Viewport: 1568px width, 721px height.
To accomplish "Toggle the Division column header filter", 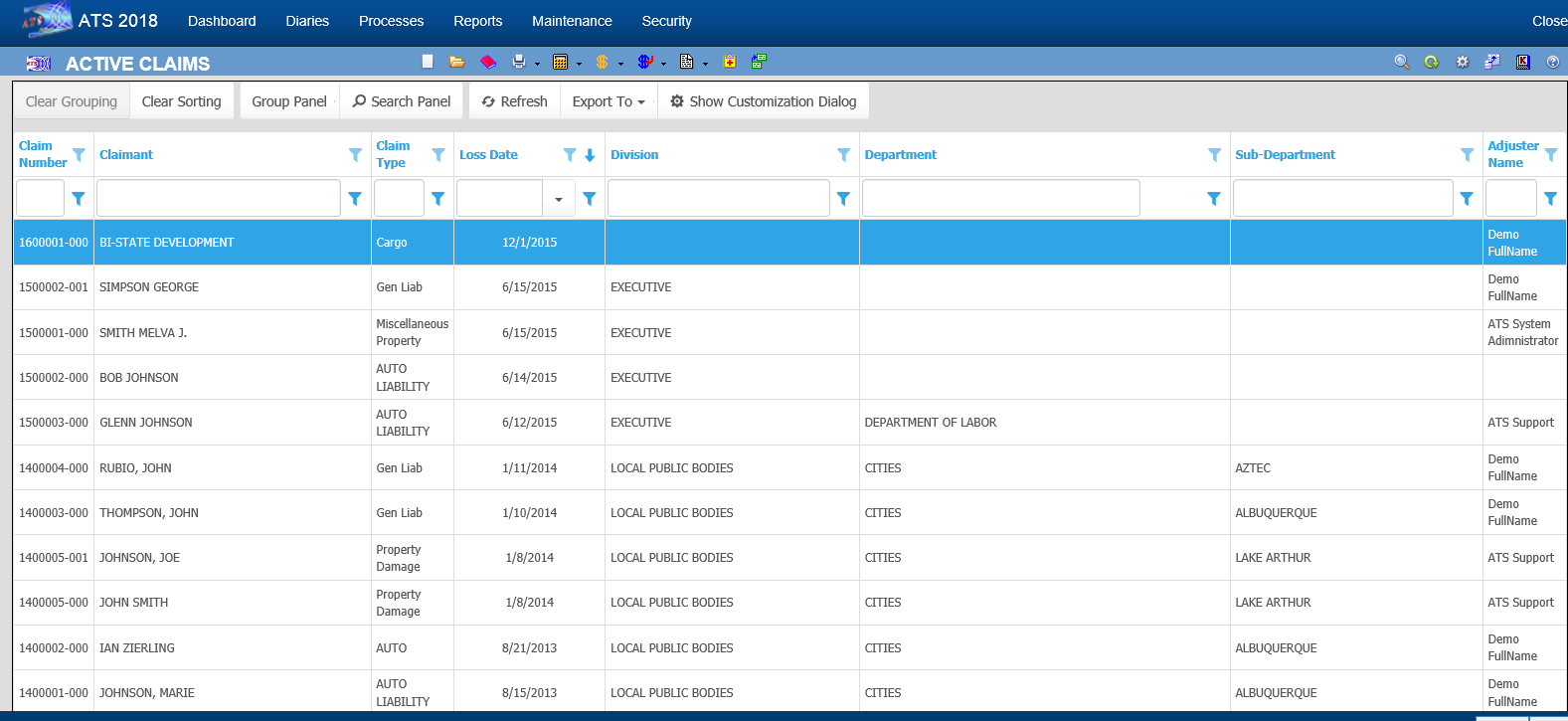I will point(843,154).
